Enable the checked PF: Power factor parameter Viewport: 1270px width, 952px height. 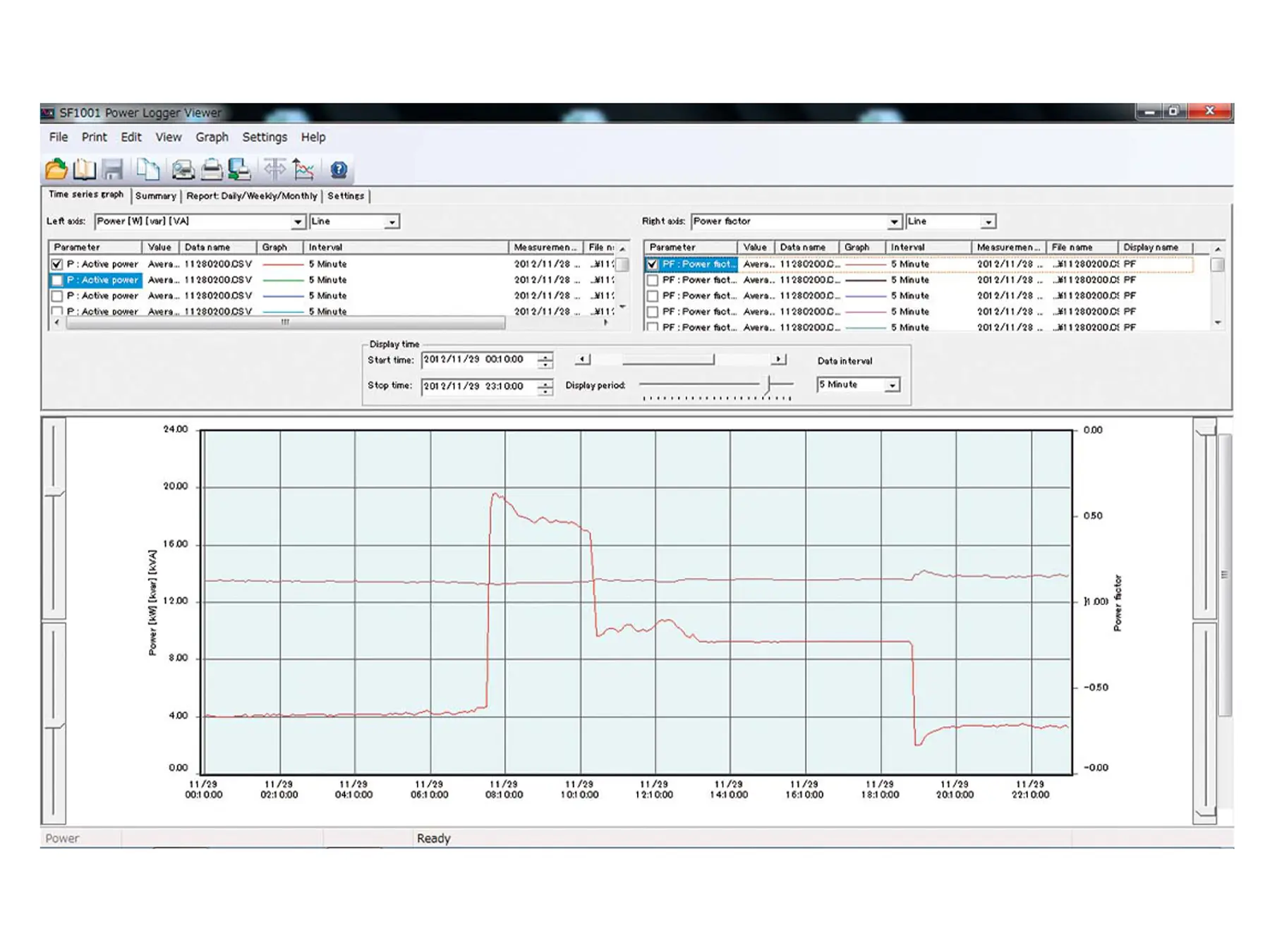click(653, 264)
